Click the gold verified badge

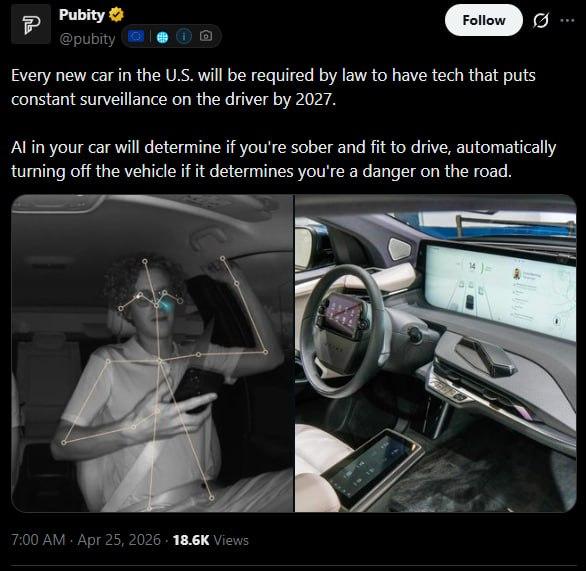point(116,15)
